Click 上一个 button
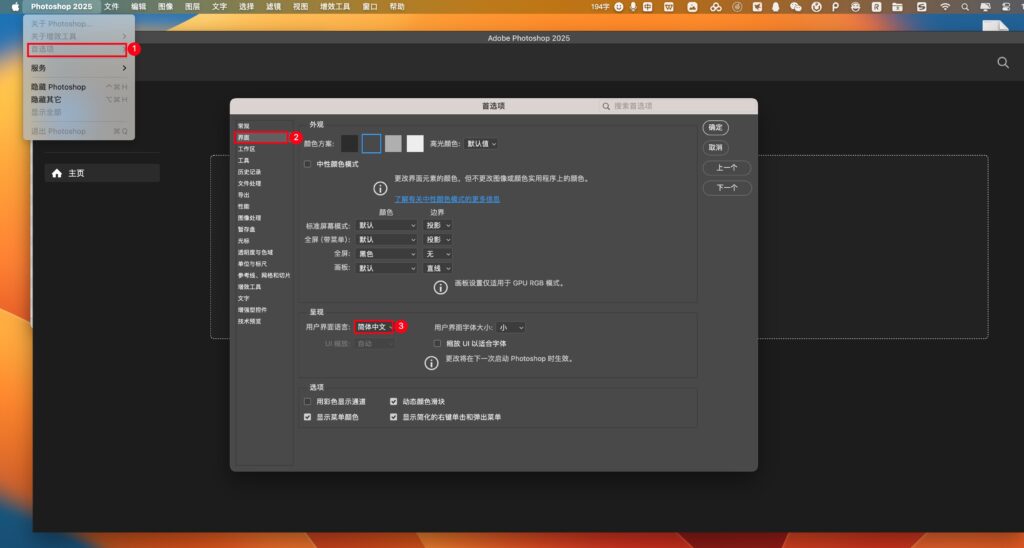 point(727,168)
